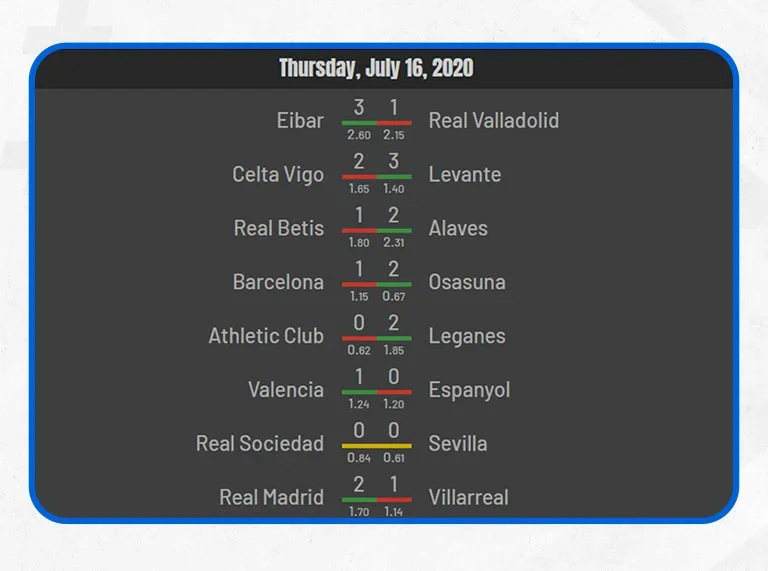Click Eibar's 2.60 expected goals value
The height and width of the screenshot is (571, 768).
point(359,135)
